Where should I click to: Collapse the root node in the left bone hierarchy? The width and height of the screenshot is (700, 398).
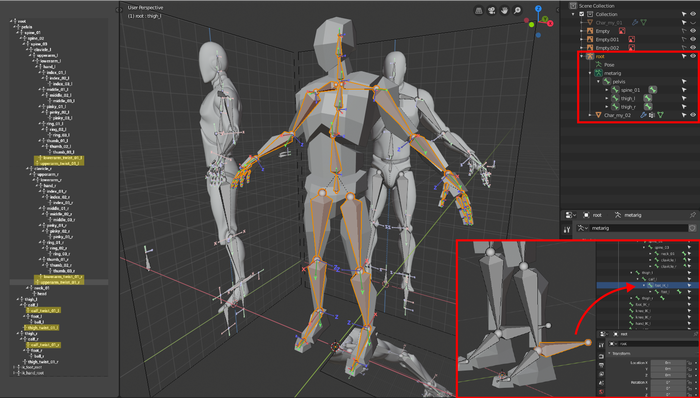tap(12, 21)
